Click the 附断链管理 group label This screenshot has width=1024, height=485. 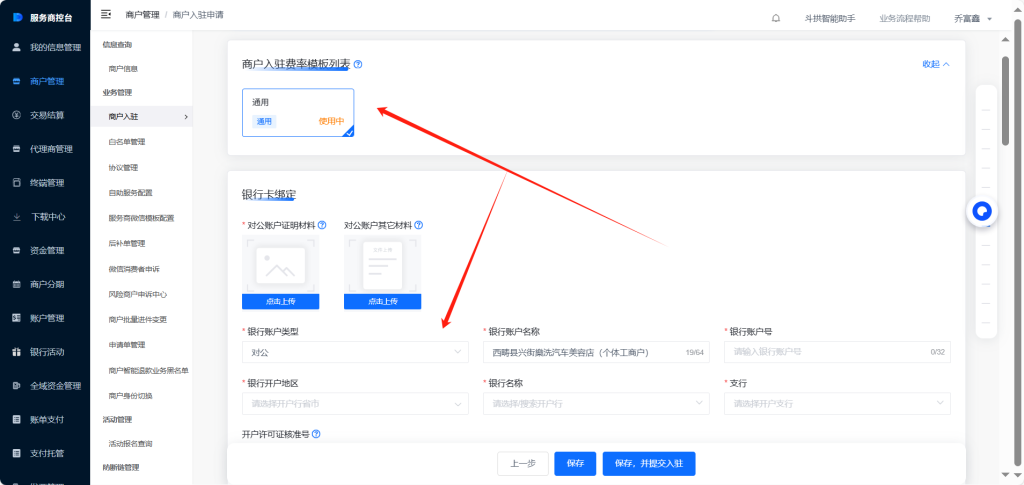click(121, 467)
